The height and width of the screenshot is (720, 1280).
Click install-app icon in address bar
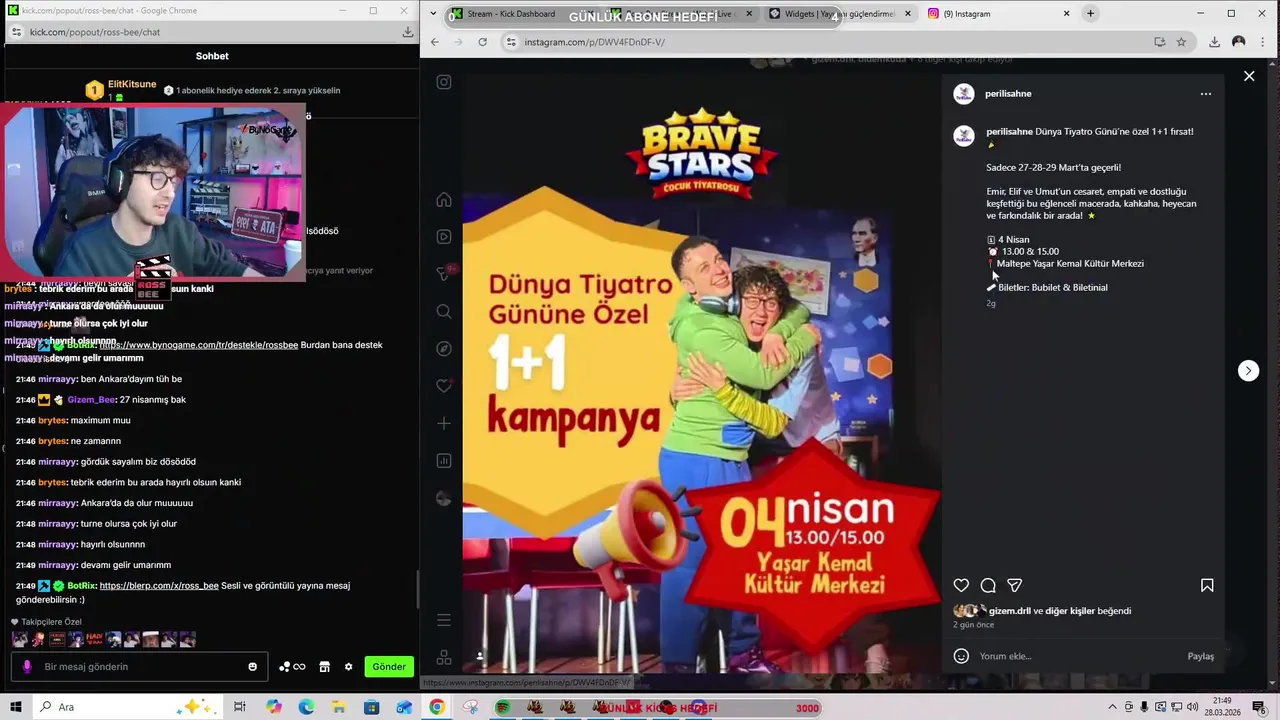click(1159, 42)
